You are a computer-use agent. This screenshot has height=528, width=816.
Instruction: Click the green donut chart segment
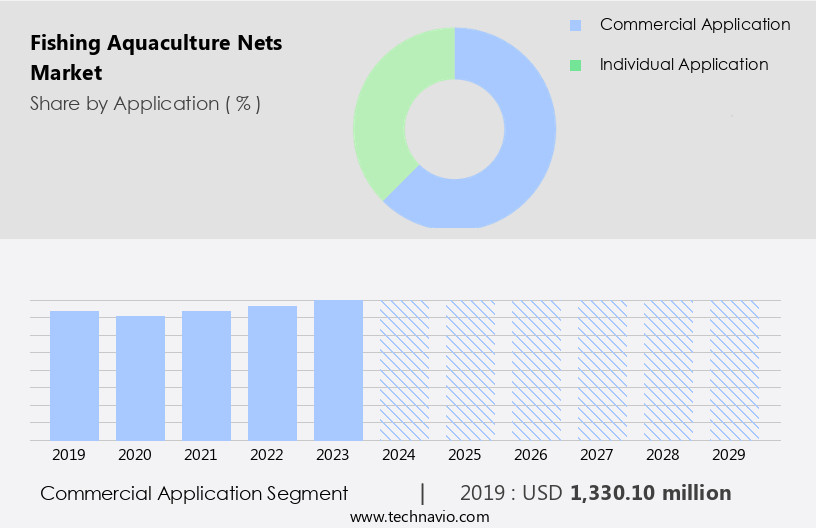[x=385, y=110]
